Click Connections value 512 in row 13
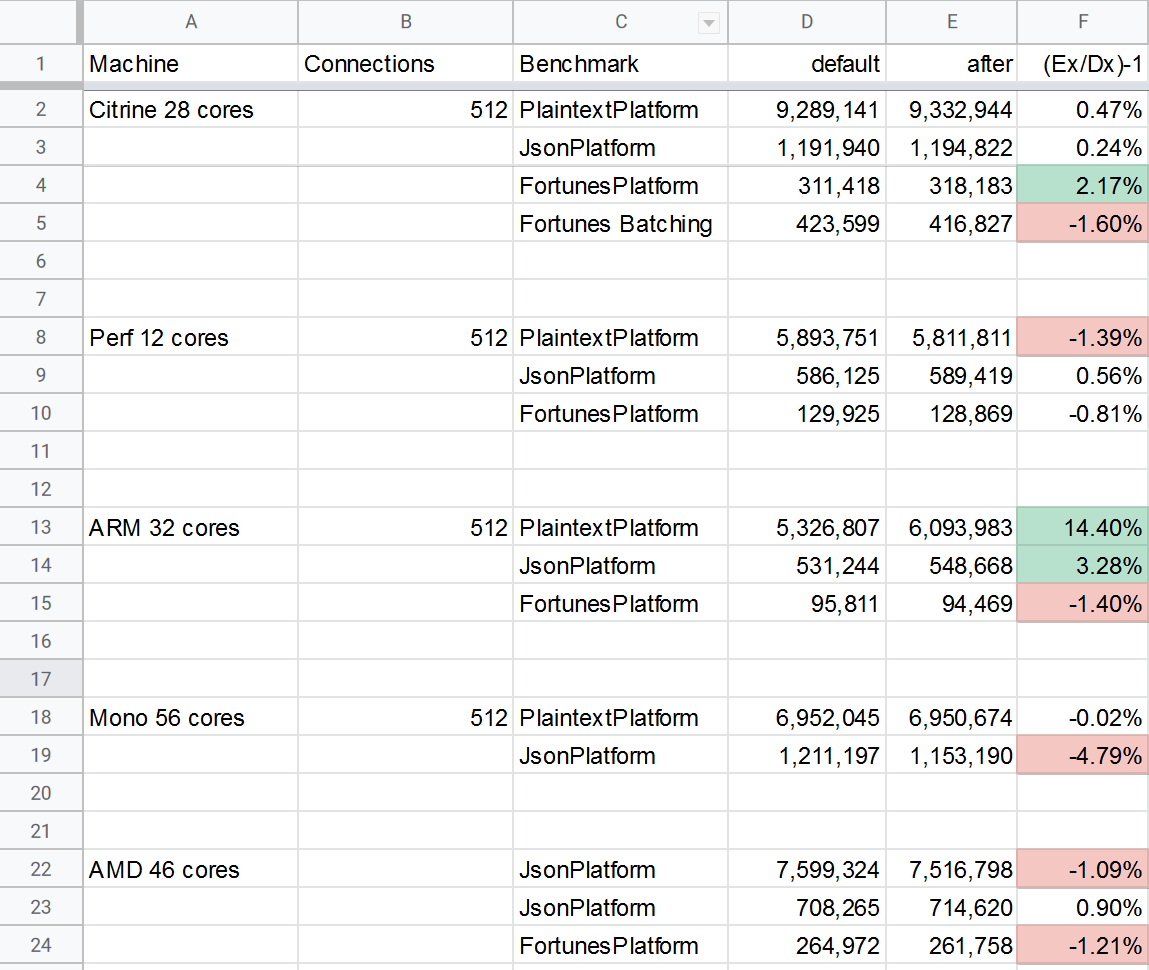Screen dimensions: 1149x970 click(x=405, y=527)
